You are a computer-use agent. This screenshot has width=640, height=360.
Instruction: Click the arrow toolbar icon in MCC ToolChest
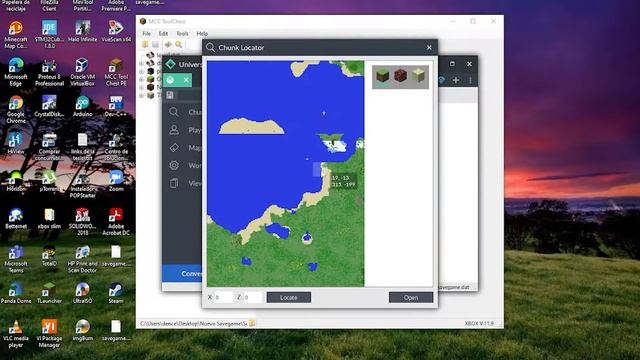pyautogui.click(x=168, y=44)
